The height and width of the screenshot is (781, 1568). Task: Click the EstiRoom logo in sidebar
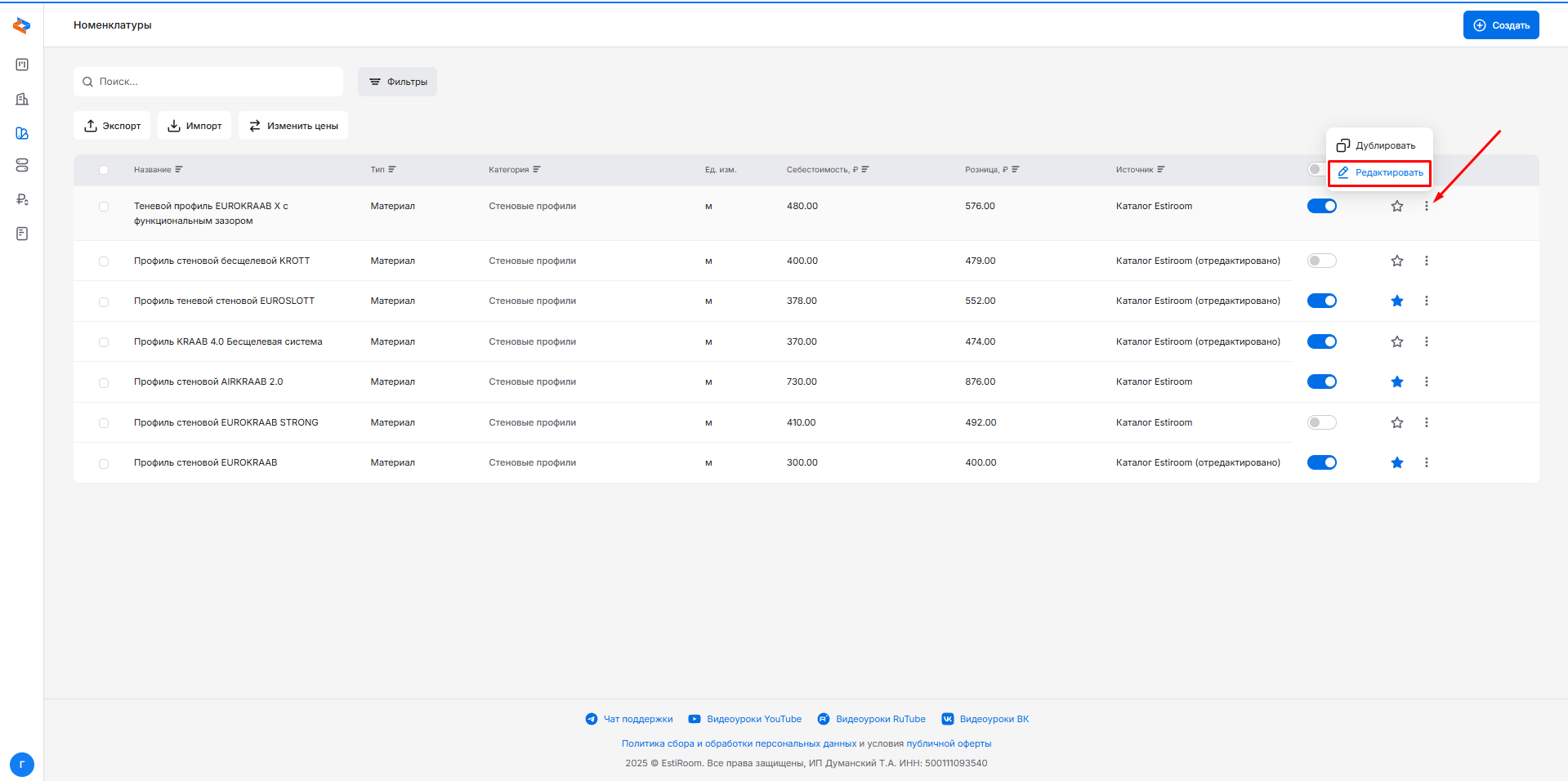22,26
